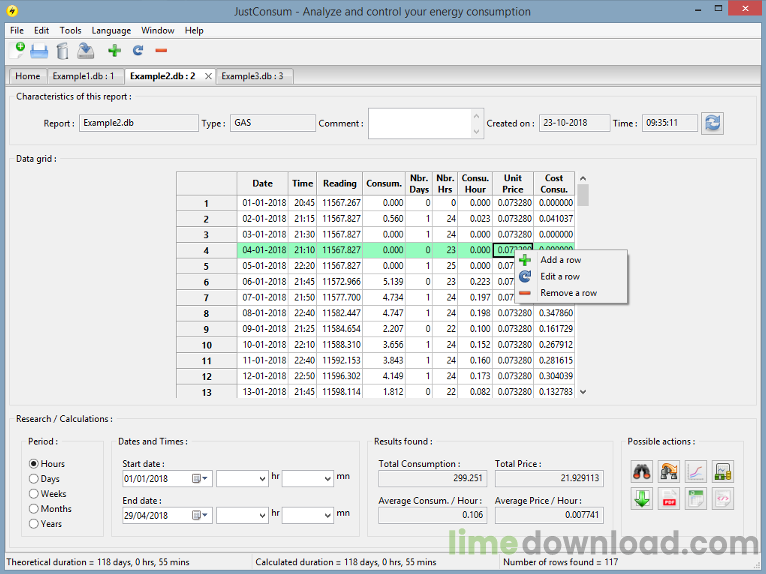Click the red minus remove row toolbar icon
This screenshot has width=766, height=574.
[161, 50]
